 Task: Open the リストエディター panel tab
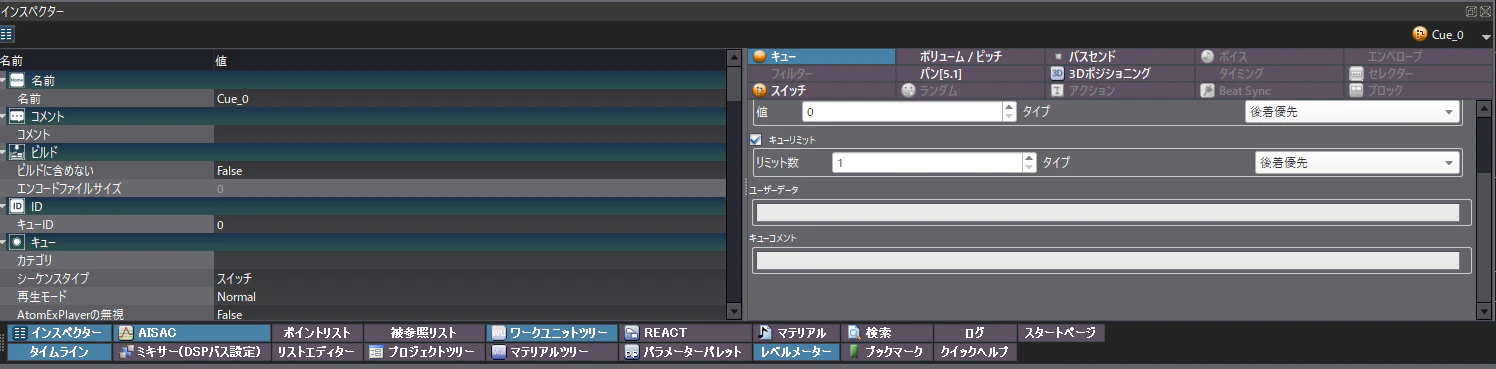tap(316, 352)
